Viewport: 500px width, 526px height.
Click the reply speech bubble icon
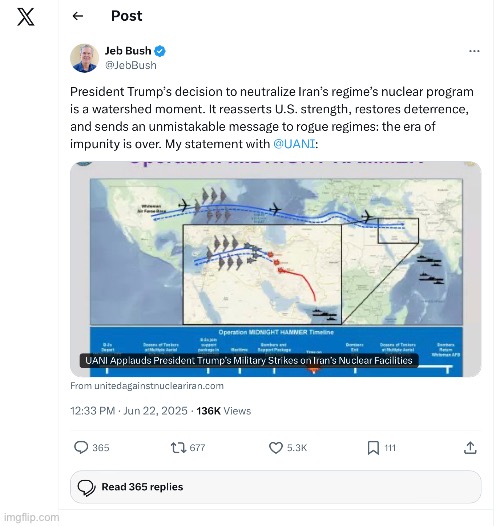pyautogui.click(x=81, y=448)
